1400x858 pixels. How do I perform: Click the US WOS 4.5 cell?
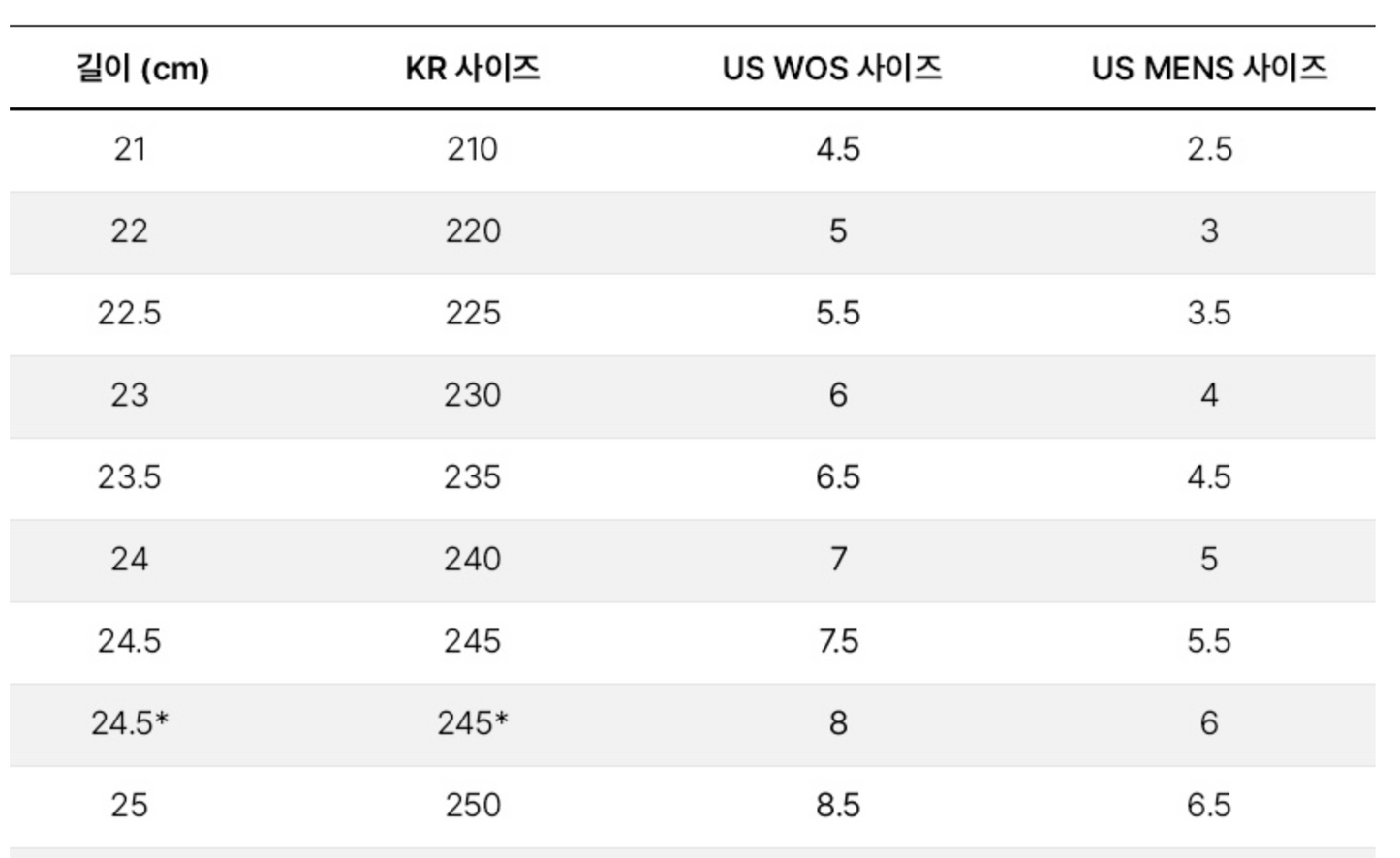(838, 149)
